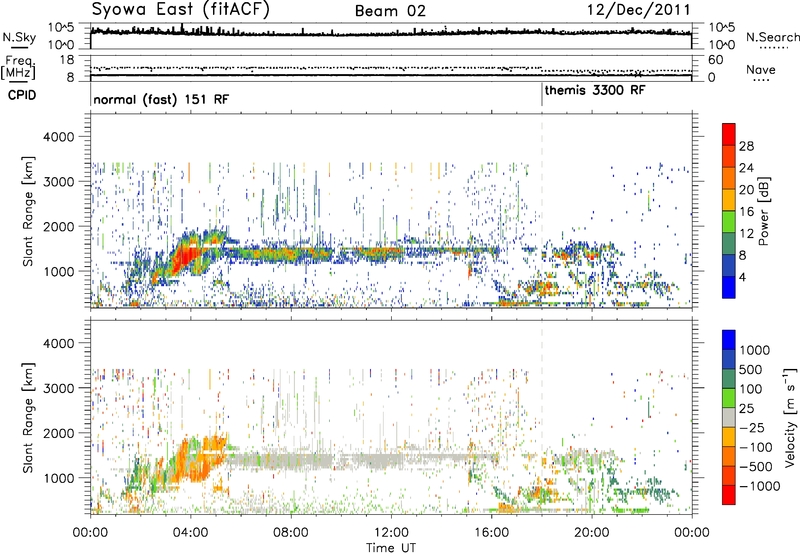Click the 'Time UT' axis title
The width and height of the screenshot is (800, 554).
[x=391, y=548]
